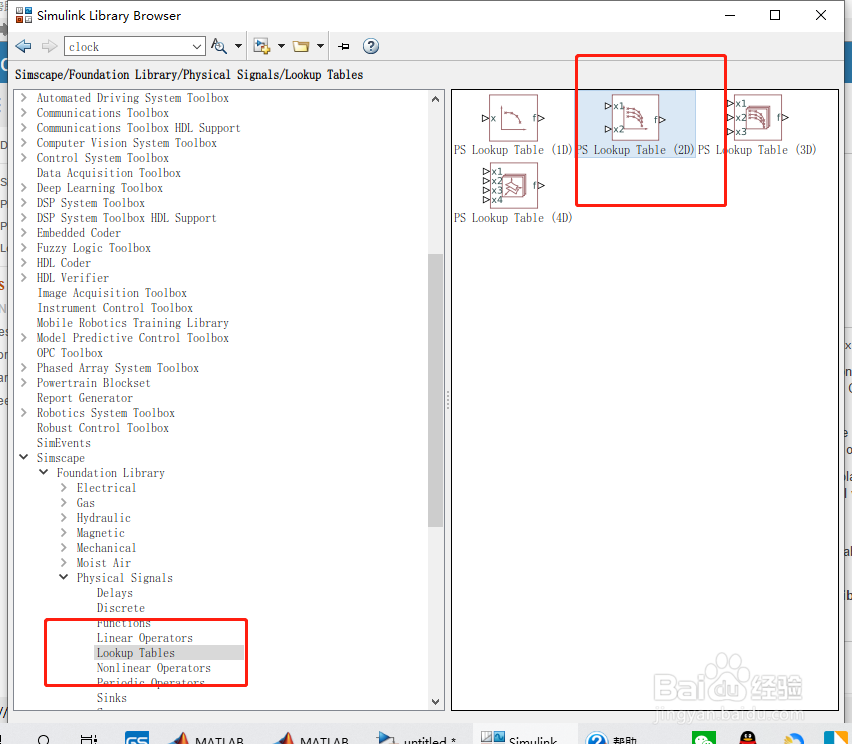Select Gas under Foundation Library
This screenshot has height=744, width=852.
pyautogui.click(x=86, y=503)
